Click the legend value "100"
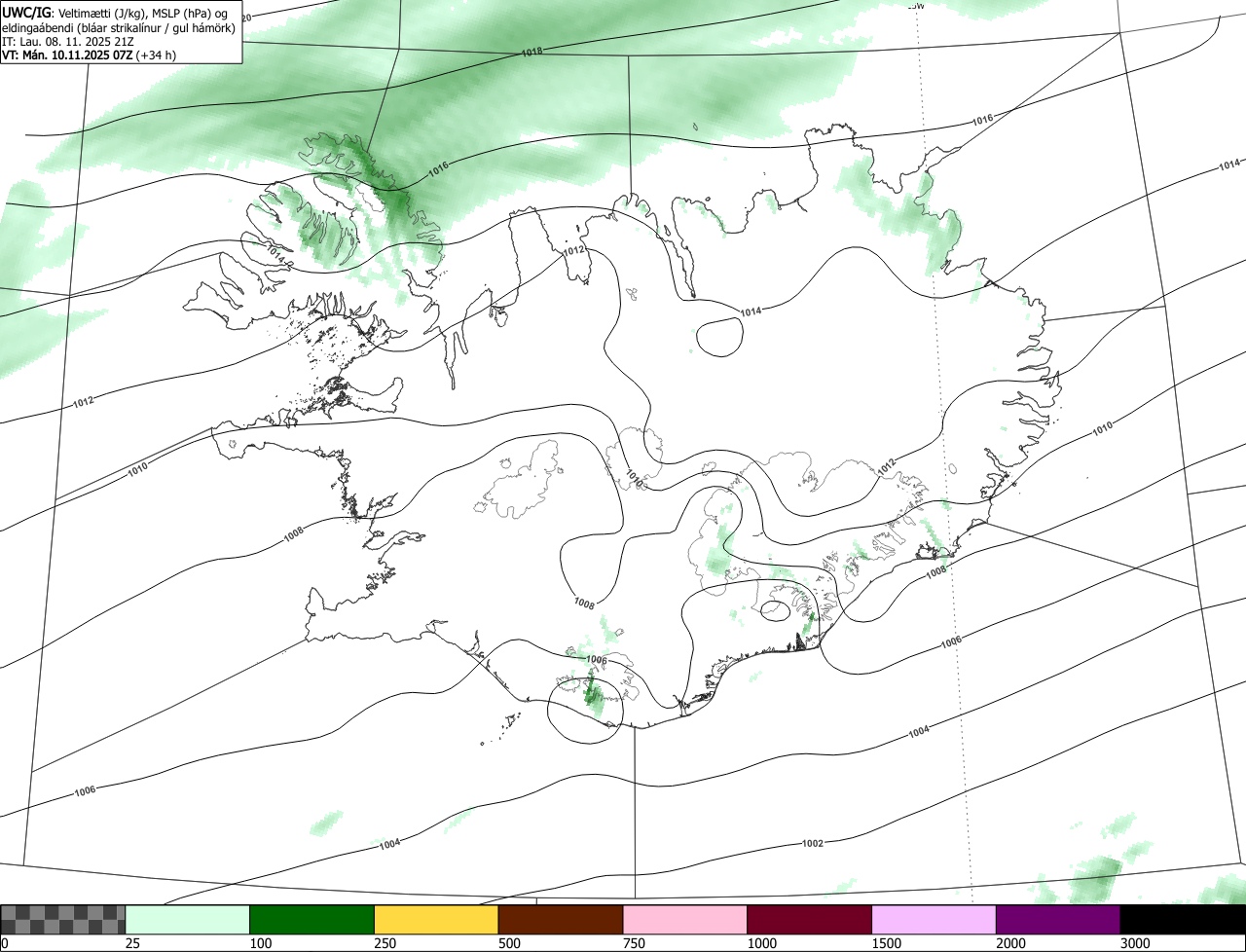 (x=262, y=943)
